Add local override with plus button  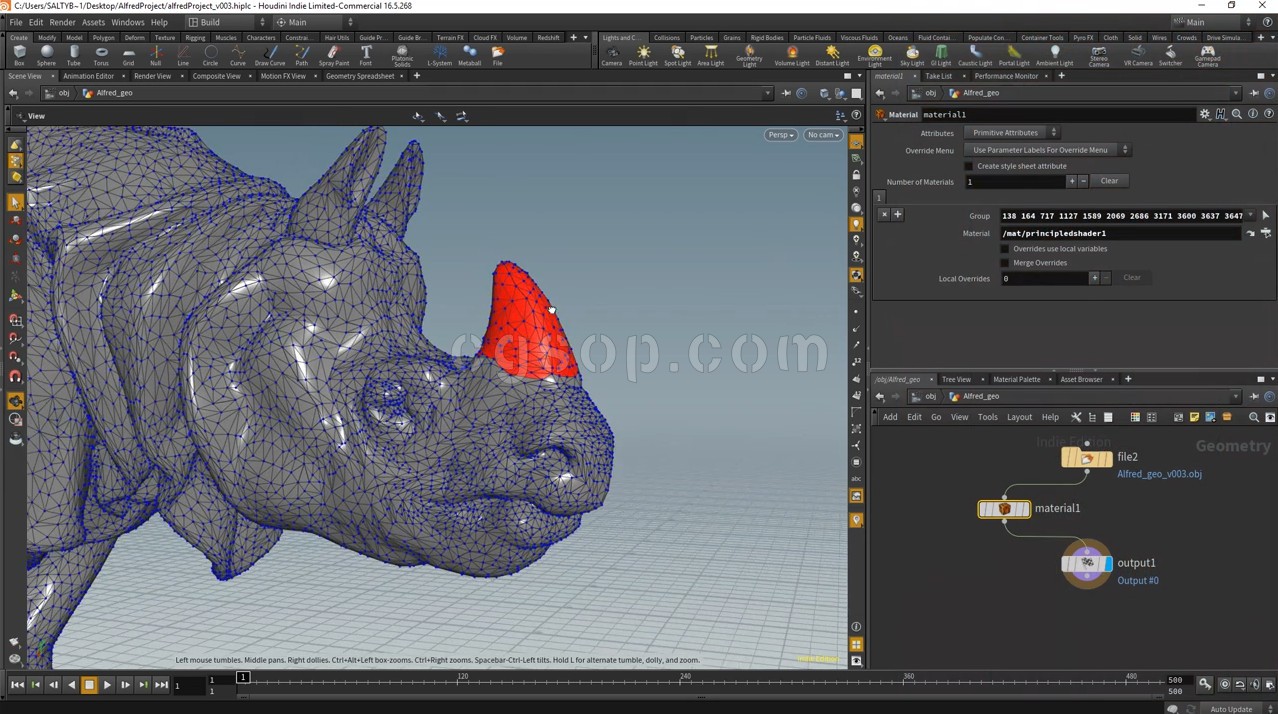[x=1094, y=278]
